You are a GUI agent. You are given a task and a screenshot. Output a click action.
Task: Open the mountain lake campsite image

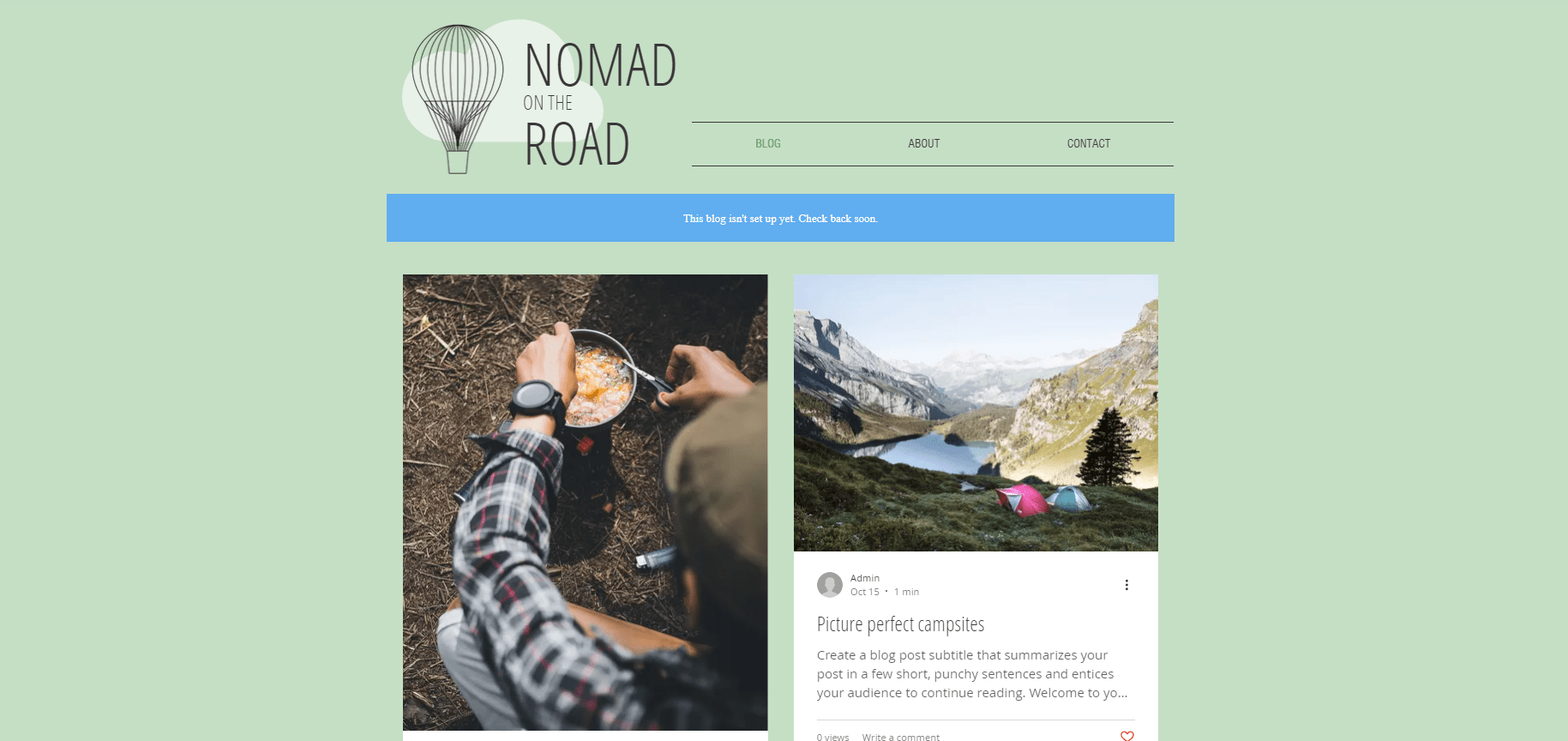[x=976, y=413]
